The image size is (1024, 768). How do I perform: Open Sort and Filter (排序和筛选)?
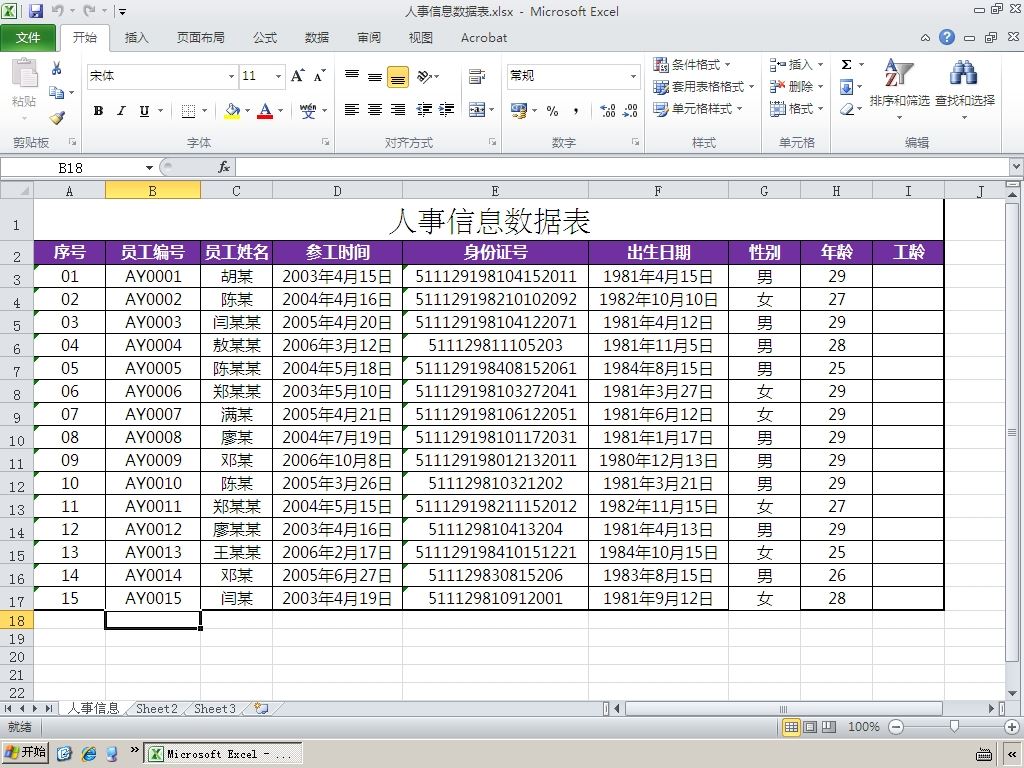point(899,88)
